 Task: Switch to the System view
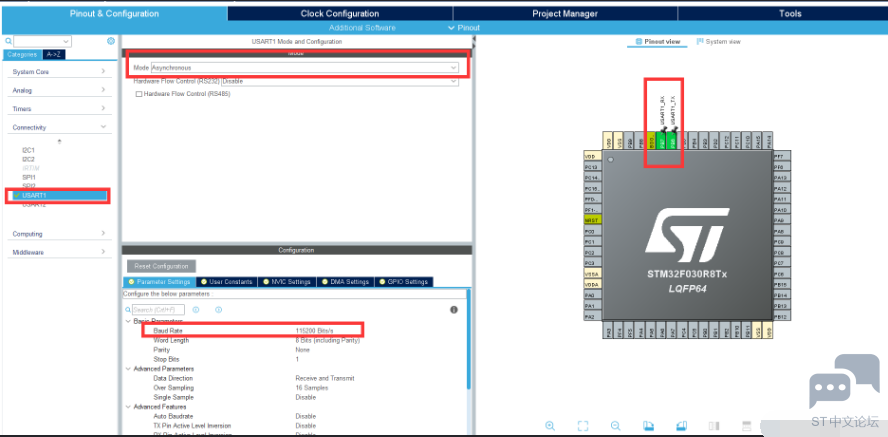click(718, 42)
